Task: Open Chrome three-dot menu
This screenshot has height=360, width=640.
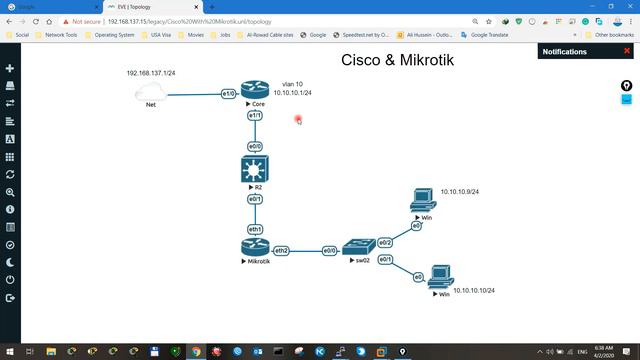Action: click(x=631, y=22)
